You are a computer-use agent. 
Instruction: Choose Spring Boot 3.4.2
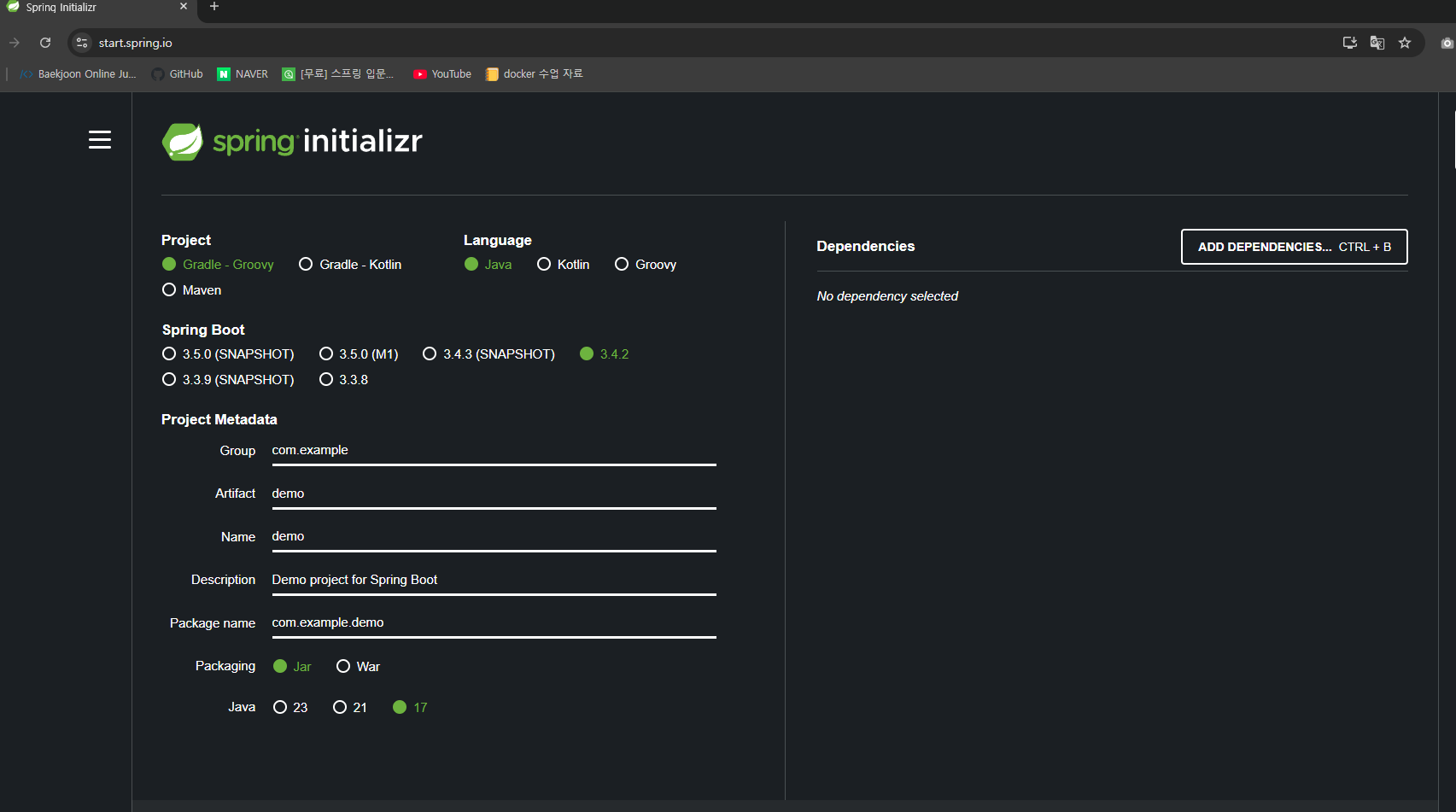click(x=605, y=354)
